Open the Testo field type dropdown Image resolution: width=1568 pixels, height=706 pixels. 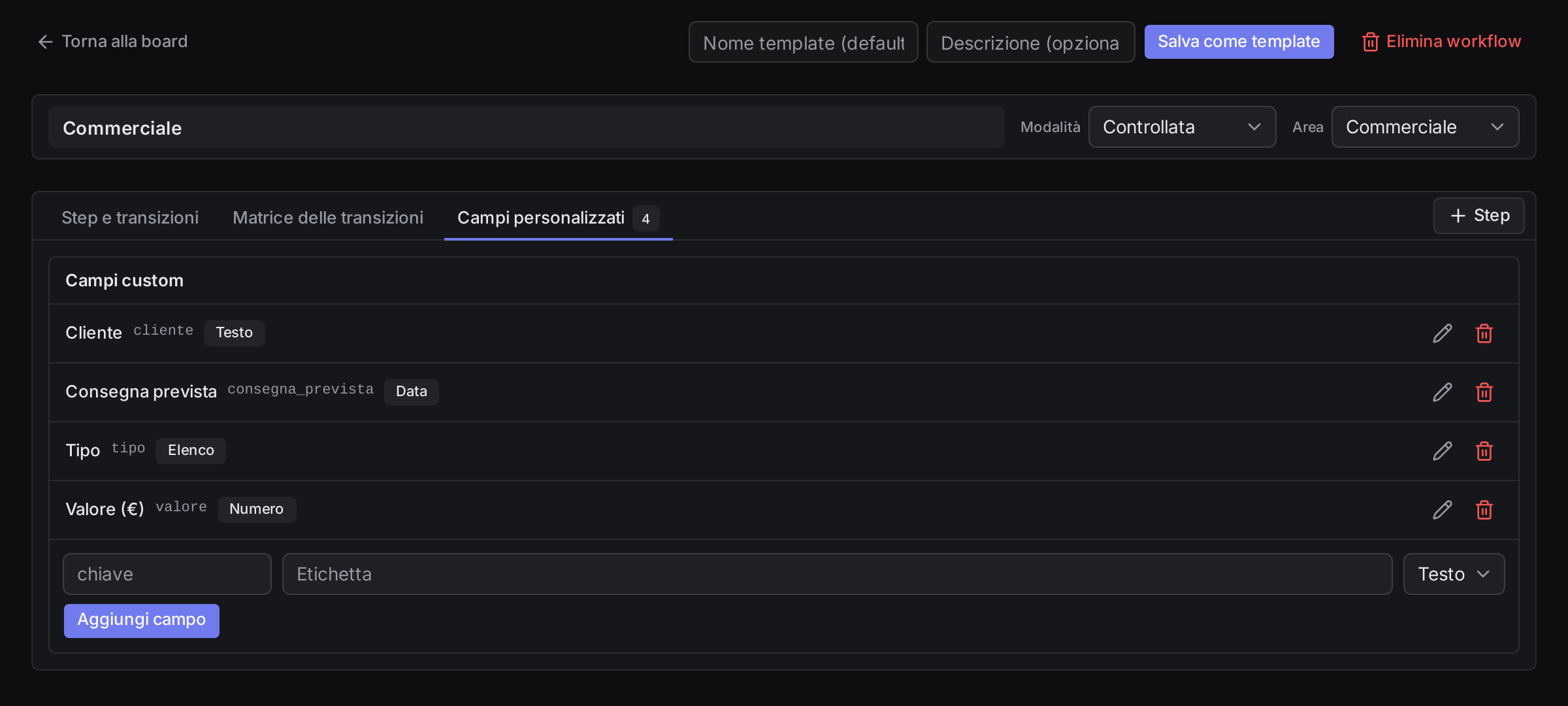(x=1454, y=574)
